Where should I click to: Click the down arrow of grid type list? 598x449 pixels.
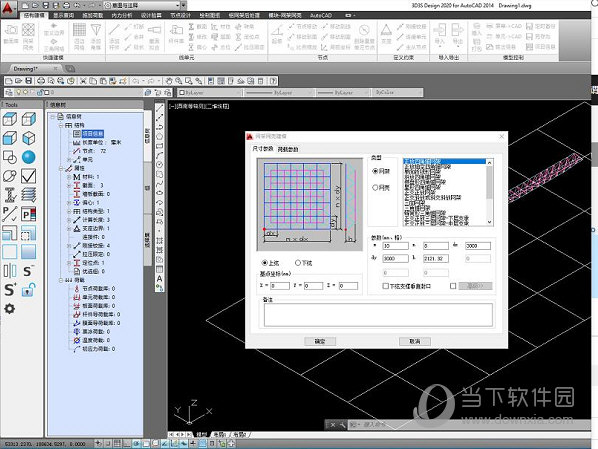click(489, 222)
